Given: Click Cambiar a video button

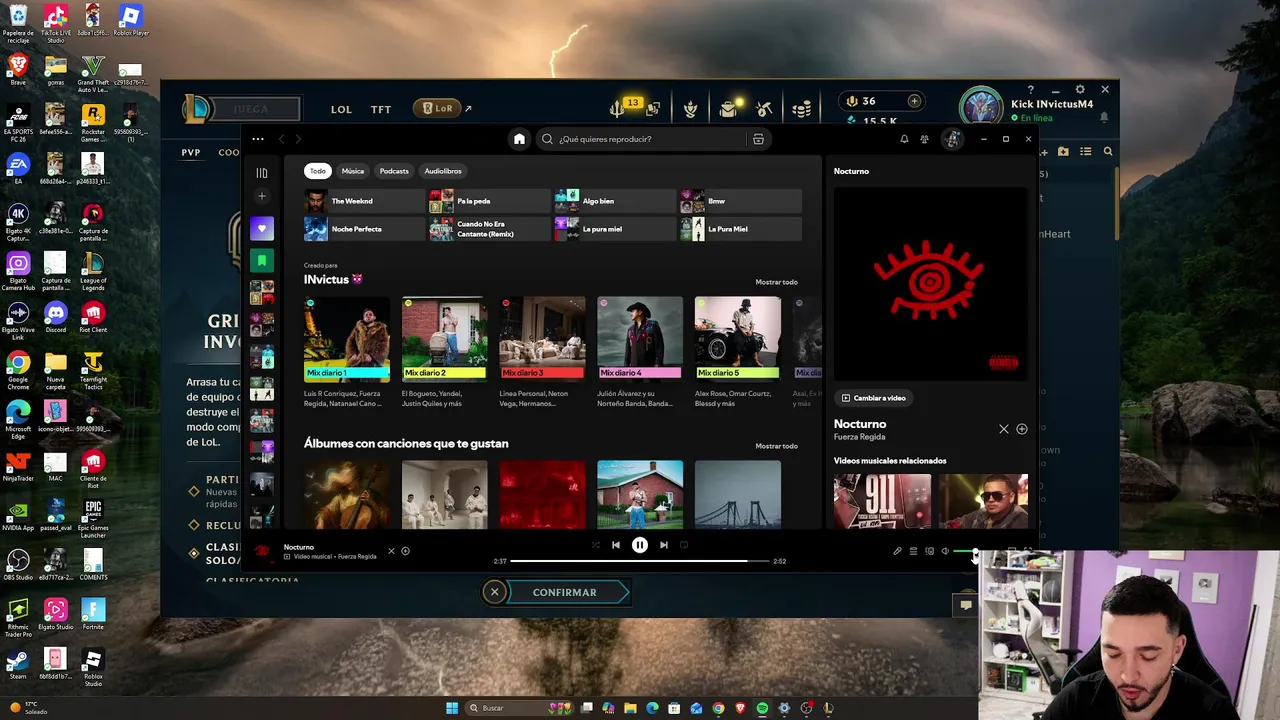Looking at the screenshot, I should click(x=874, y=398).
